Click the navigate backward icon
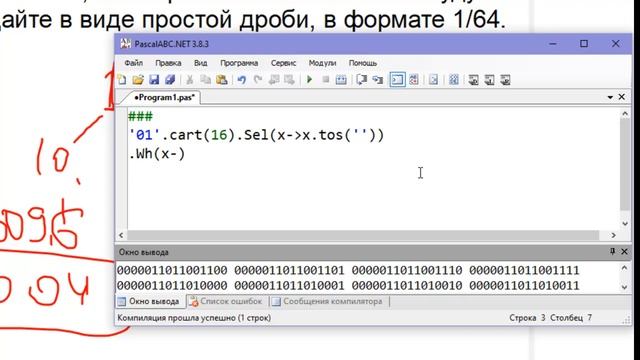Image resolution: width=640 pixels, height=360 pixels. point(274,80)
